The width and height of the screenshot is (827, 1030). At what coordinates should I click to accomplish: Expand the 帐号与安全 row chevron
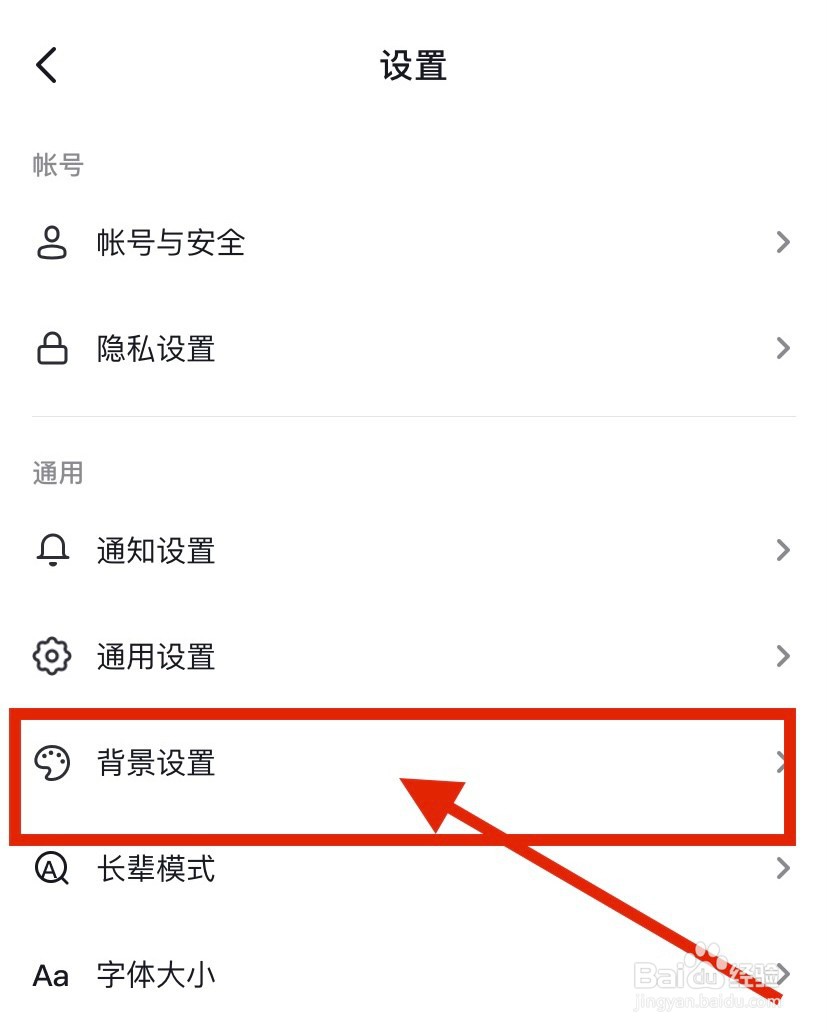coord(782,242)
